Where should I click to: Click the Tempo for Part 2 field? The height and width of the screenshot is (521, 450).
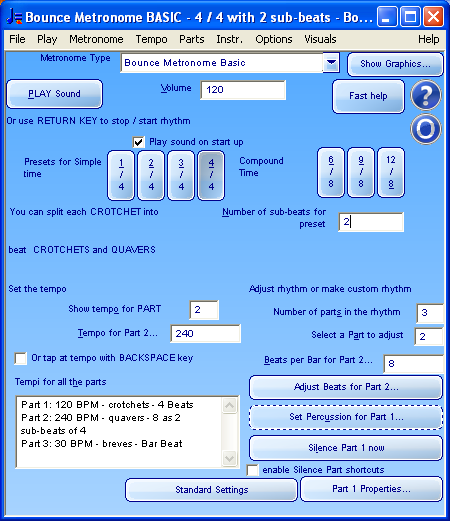[x=205, y=333]
